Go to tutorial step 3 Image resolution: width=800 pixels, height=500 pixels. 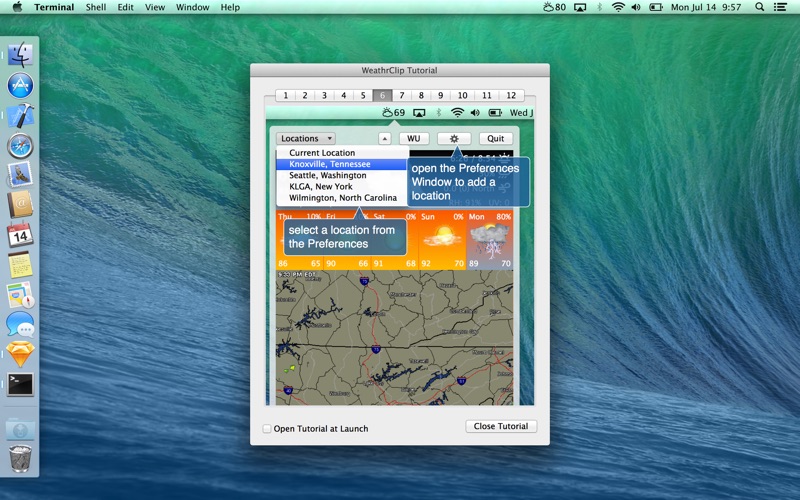pos(324,95)
